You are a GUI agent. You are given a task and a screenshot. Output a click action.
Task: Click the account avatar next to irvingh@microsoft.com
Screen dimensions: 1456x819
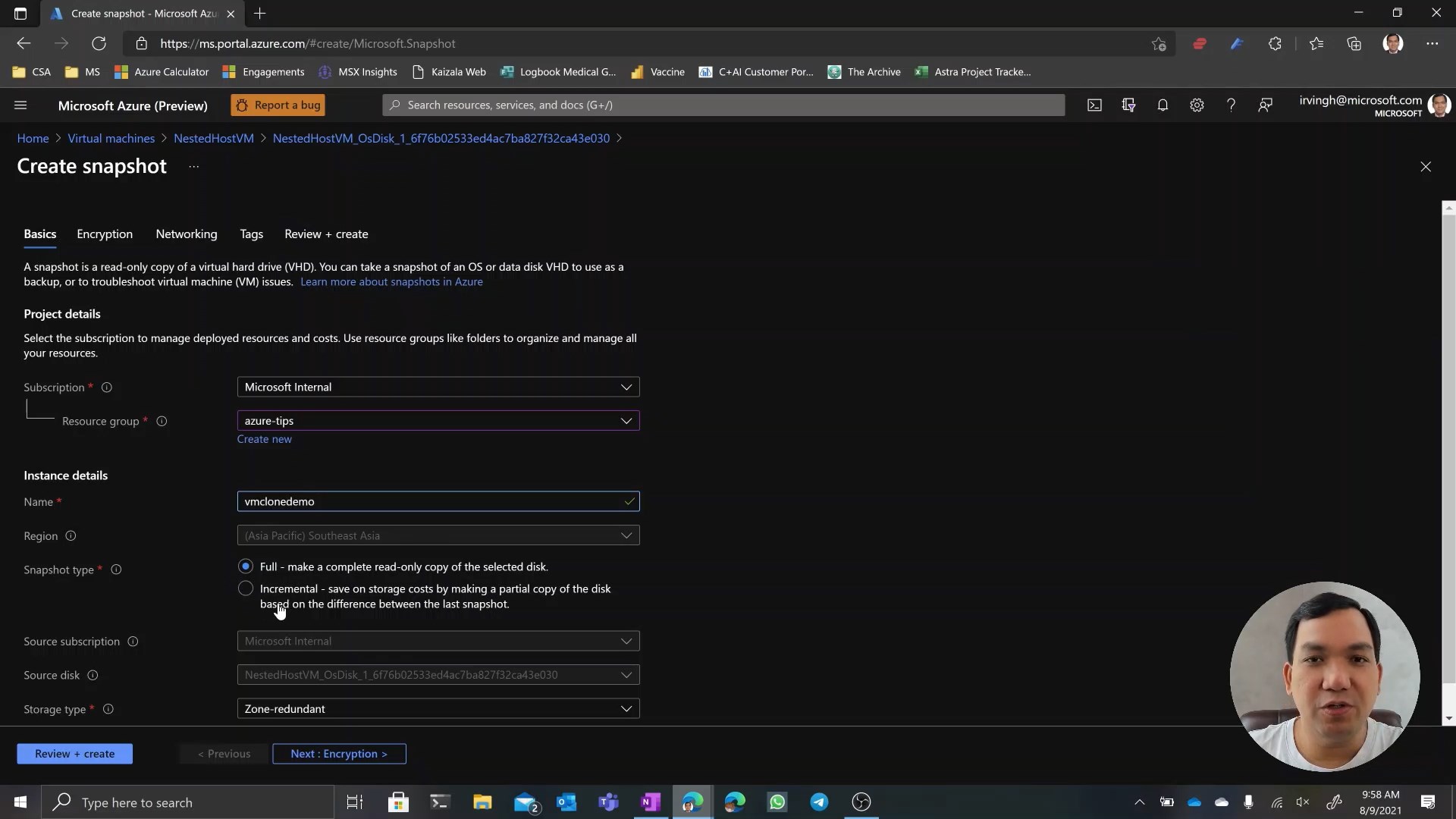[1439, 105]
